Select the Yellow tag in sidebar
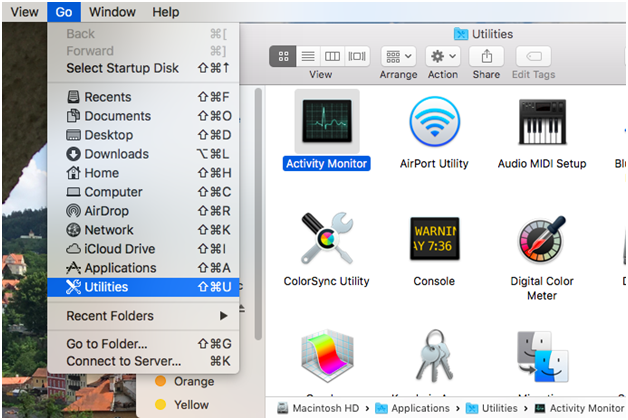Screen dimensions: 628x420 182,405
